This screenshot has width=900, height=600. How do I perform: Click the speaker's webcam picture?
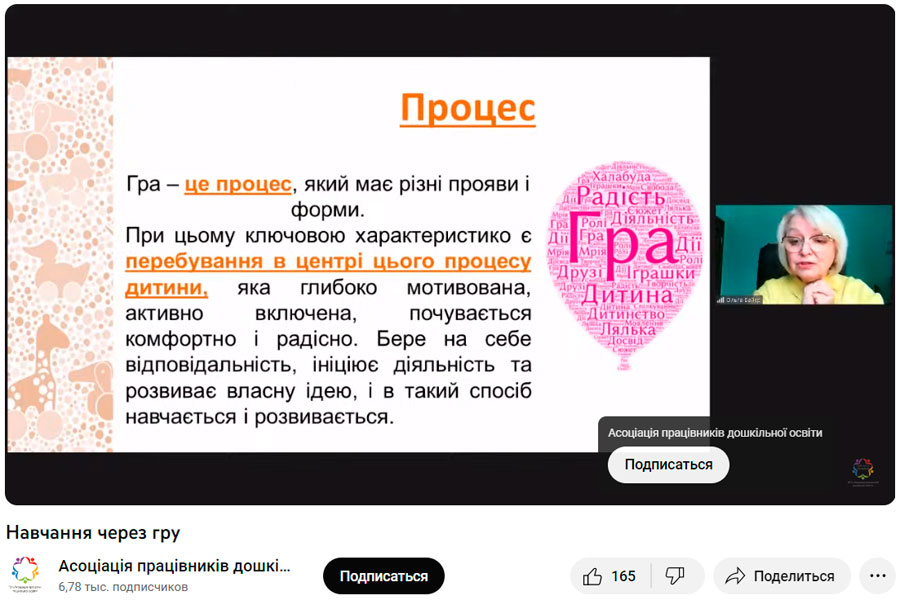point(803,254)
